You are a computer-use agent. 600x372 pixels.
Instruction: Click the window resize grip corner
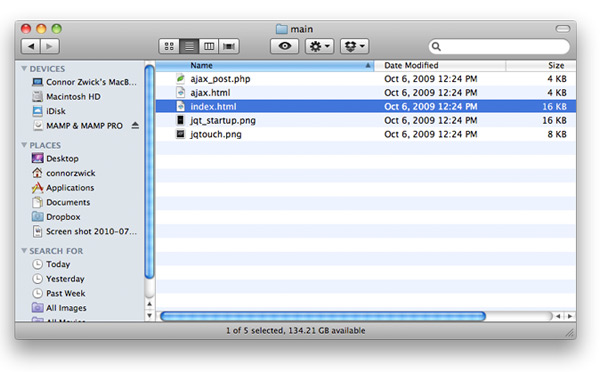570,333
